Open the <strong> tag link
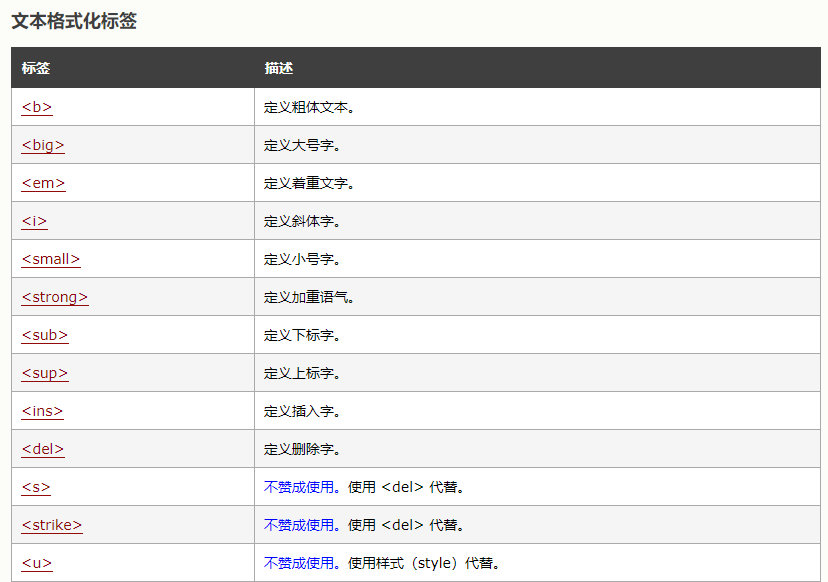828x582 pixels. [55, 297]
